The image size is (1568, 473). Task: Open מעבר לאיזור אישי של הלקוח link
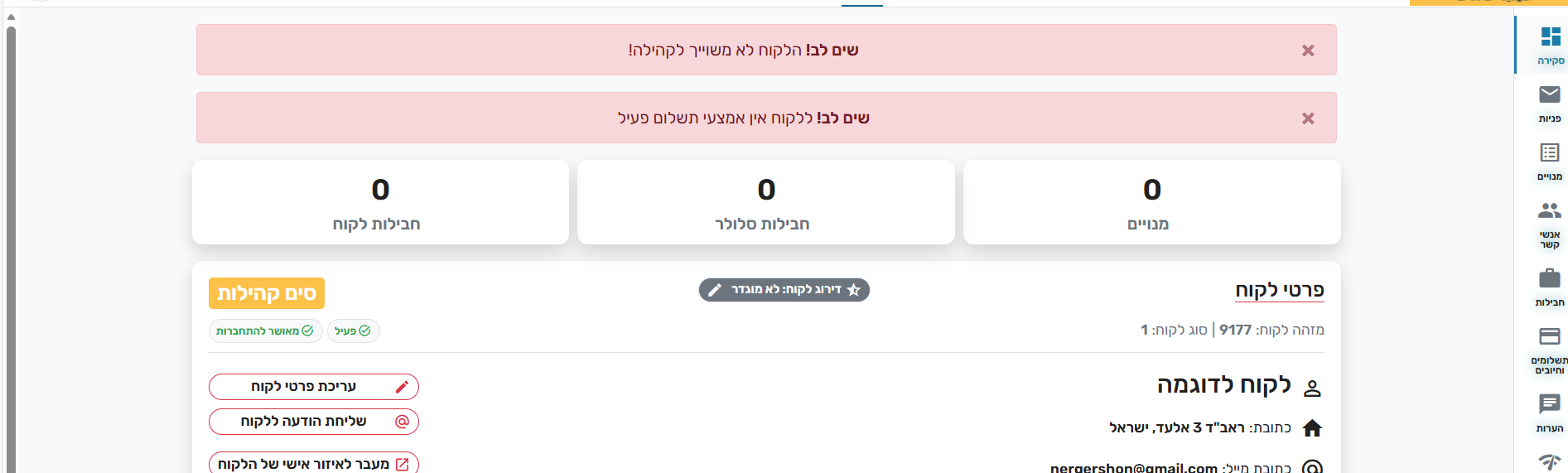314,464
